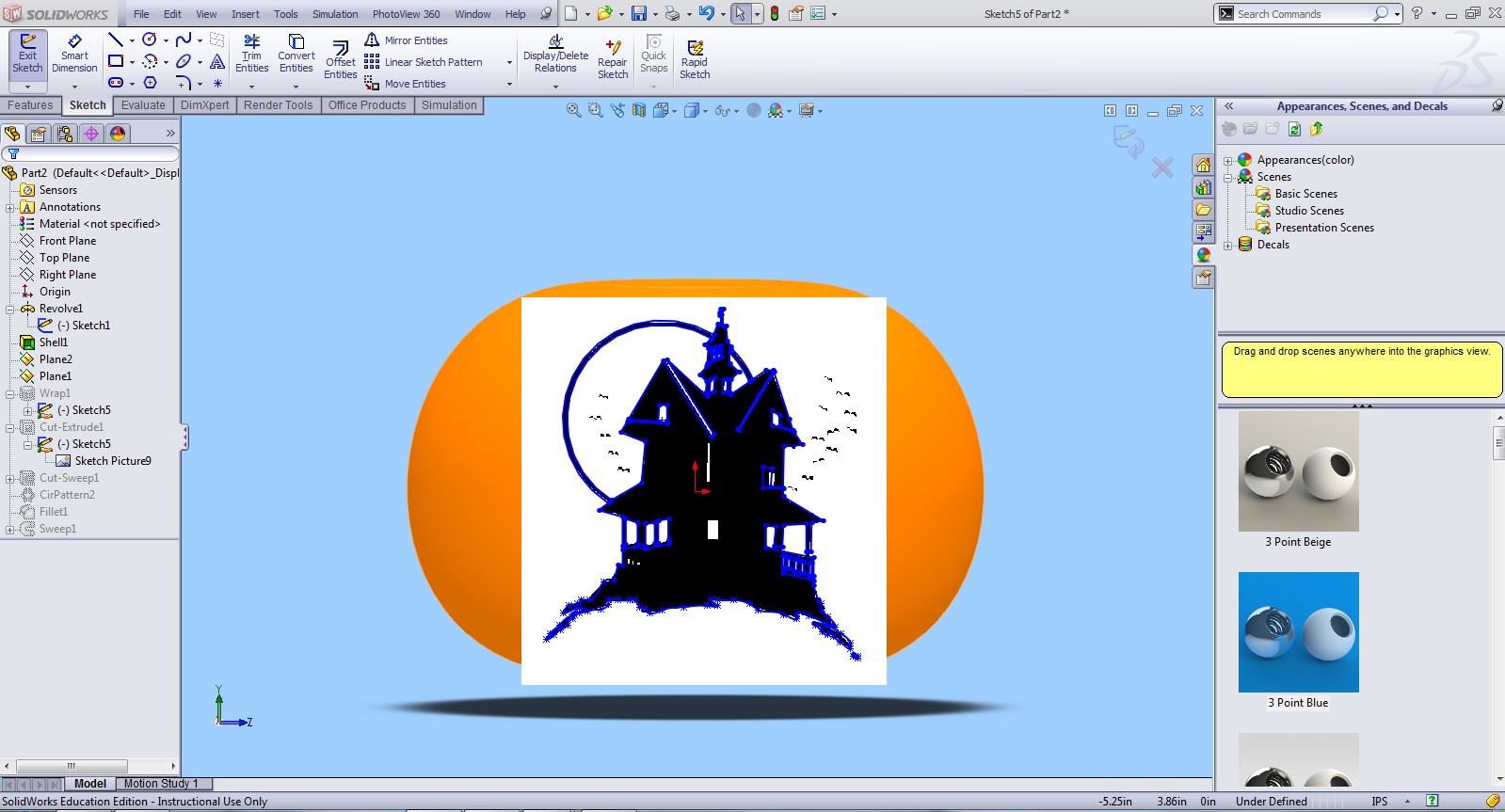The image size is (1505, 812).
Task: Click the Search Commands input field
Action: (1303, 13)
